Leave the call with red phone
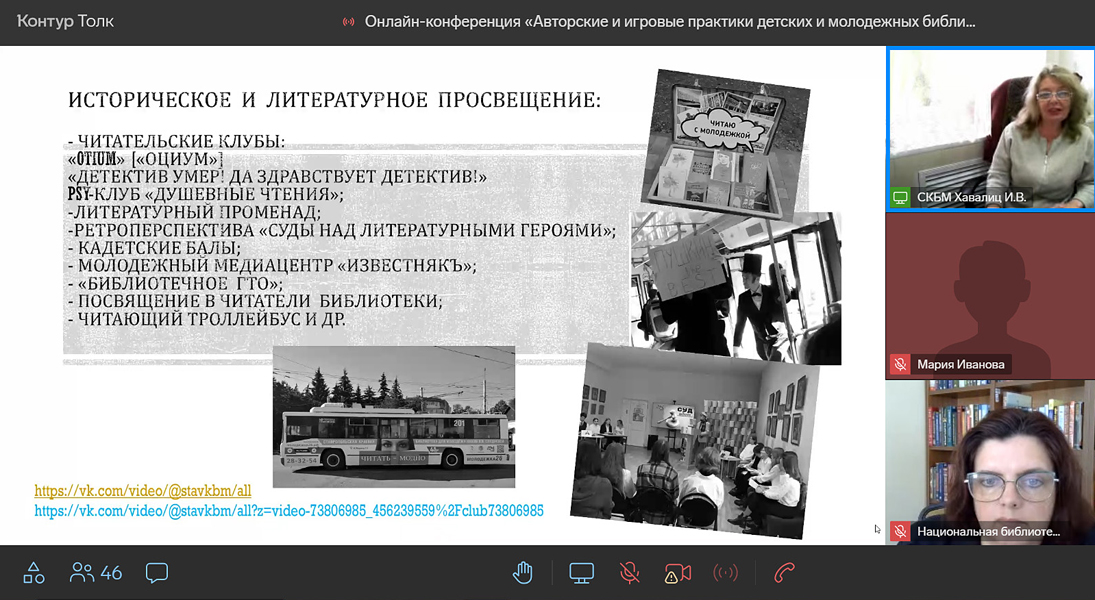Screen dimensions: 1095x600 pos(784,573)
